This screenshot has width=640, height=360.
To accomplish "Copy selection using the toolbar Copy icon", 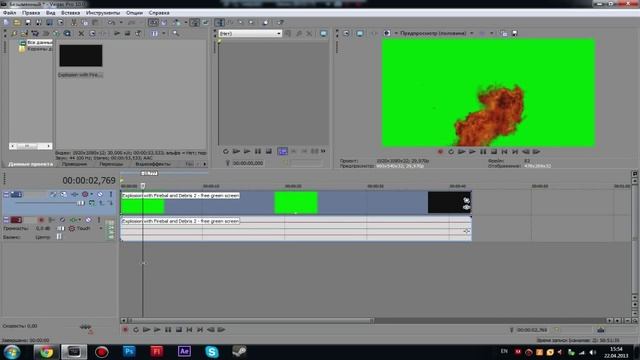I will point(84,22).
